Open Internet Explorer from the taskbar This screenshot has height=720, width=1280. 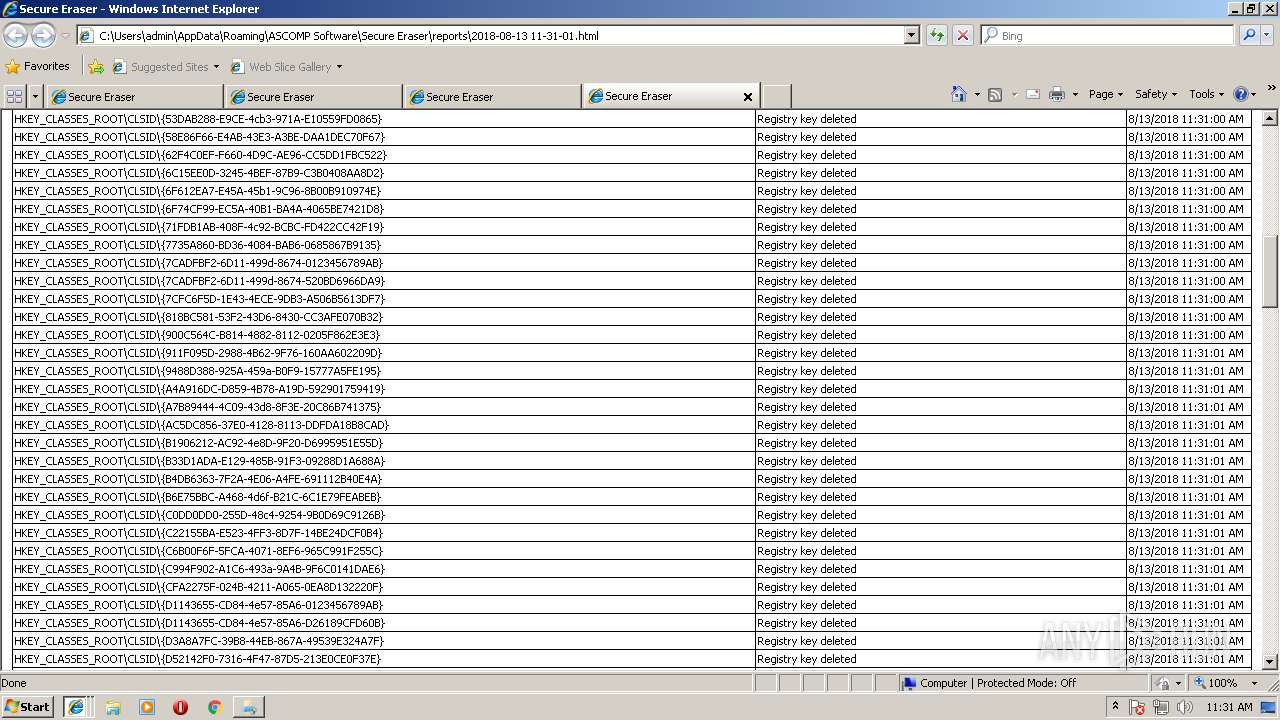[x=75, y=707]
